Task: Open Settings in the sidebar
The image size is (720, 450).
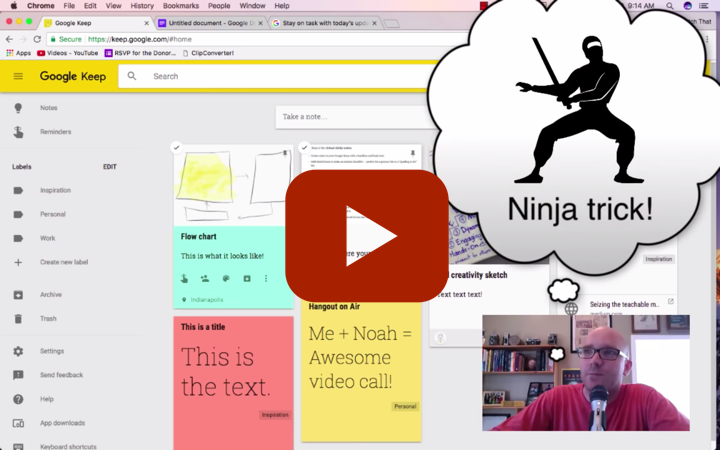Action: coord(52,351)
